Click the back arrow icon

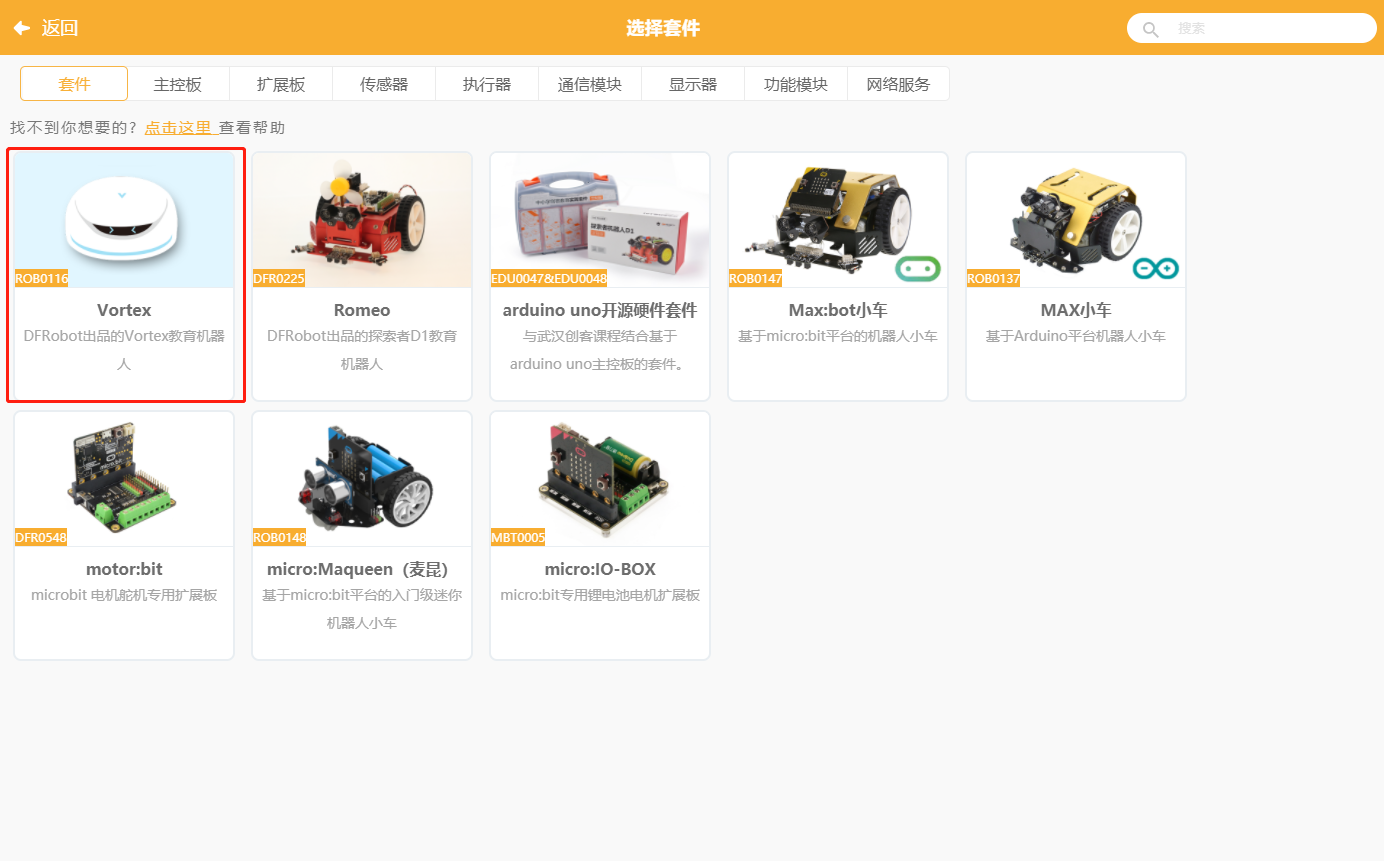click(x=21, y=28)
